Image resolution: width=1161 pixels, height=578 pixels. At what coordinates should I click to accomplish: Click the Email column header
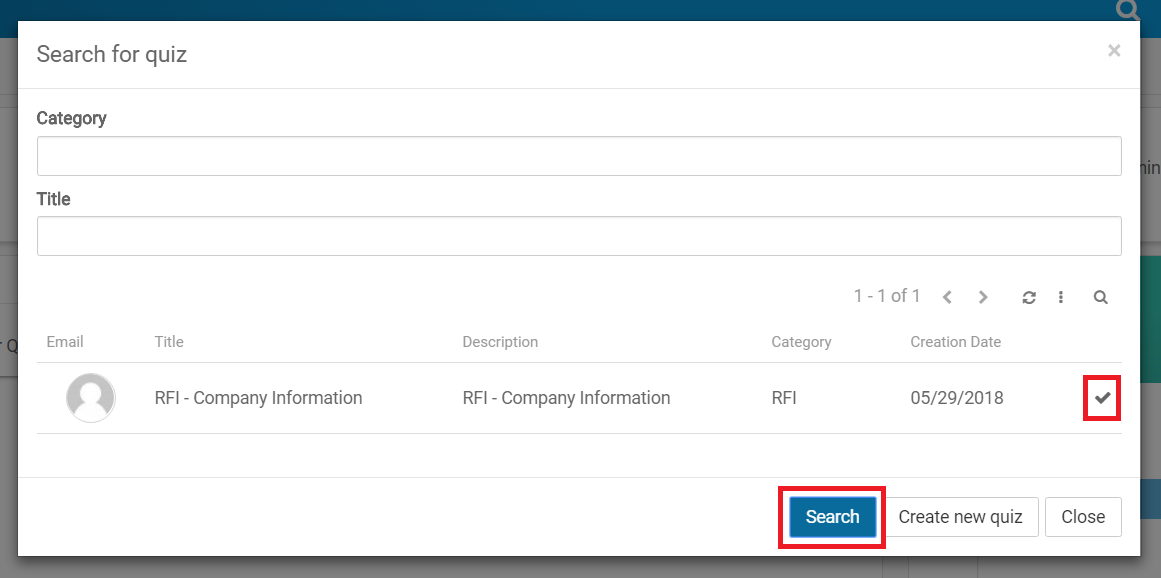(65, 342)
